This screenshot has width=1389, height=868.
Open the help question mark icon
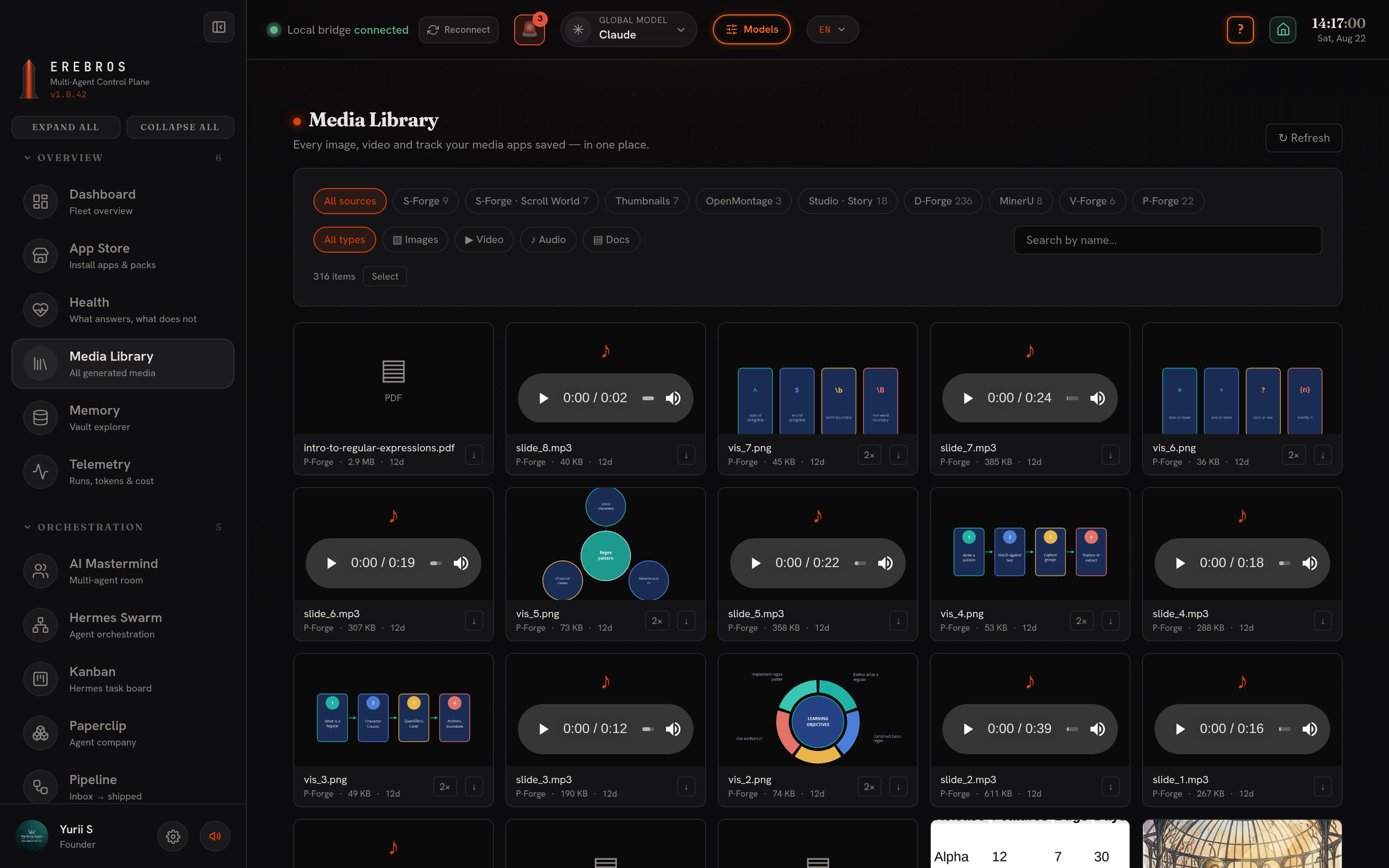1240,29
